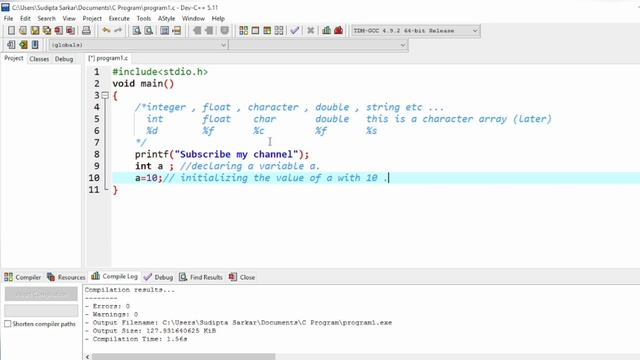Undo the last edit using toolbar arrow
Image resolution: width=640 pixels, height=360 pixels.
coord(106,31)
